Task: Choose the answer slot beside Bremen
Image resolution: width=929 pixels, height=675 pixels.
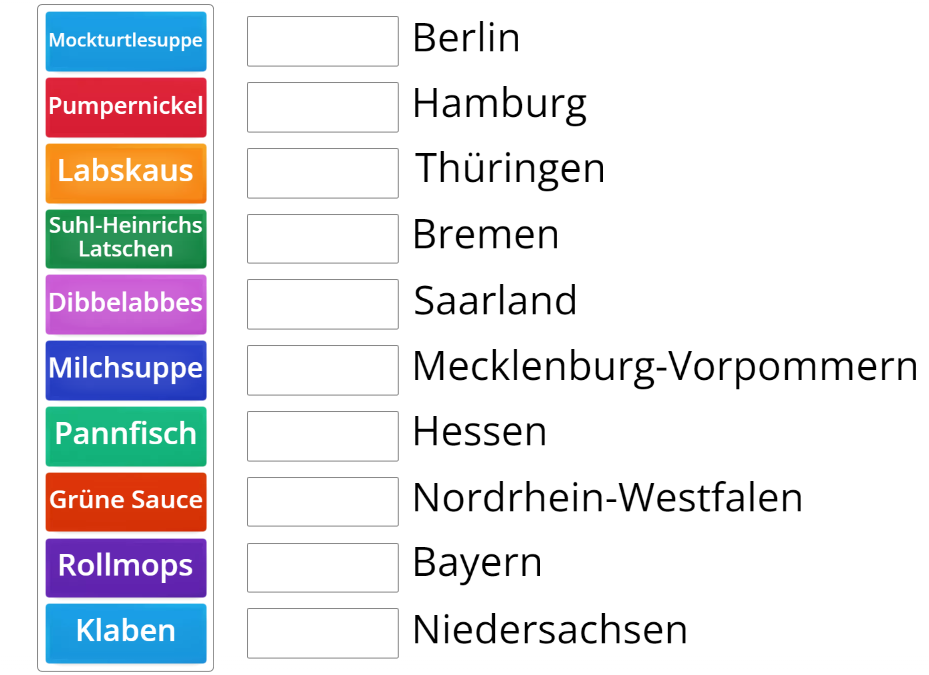Action: pyautogui.click(x=322, y=238)
